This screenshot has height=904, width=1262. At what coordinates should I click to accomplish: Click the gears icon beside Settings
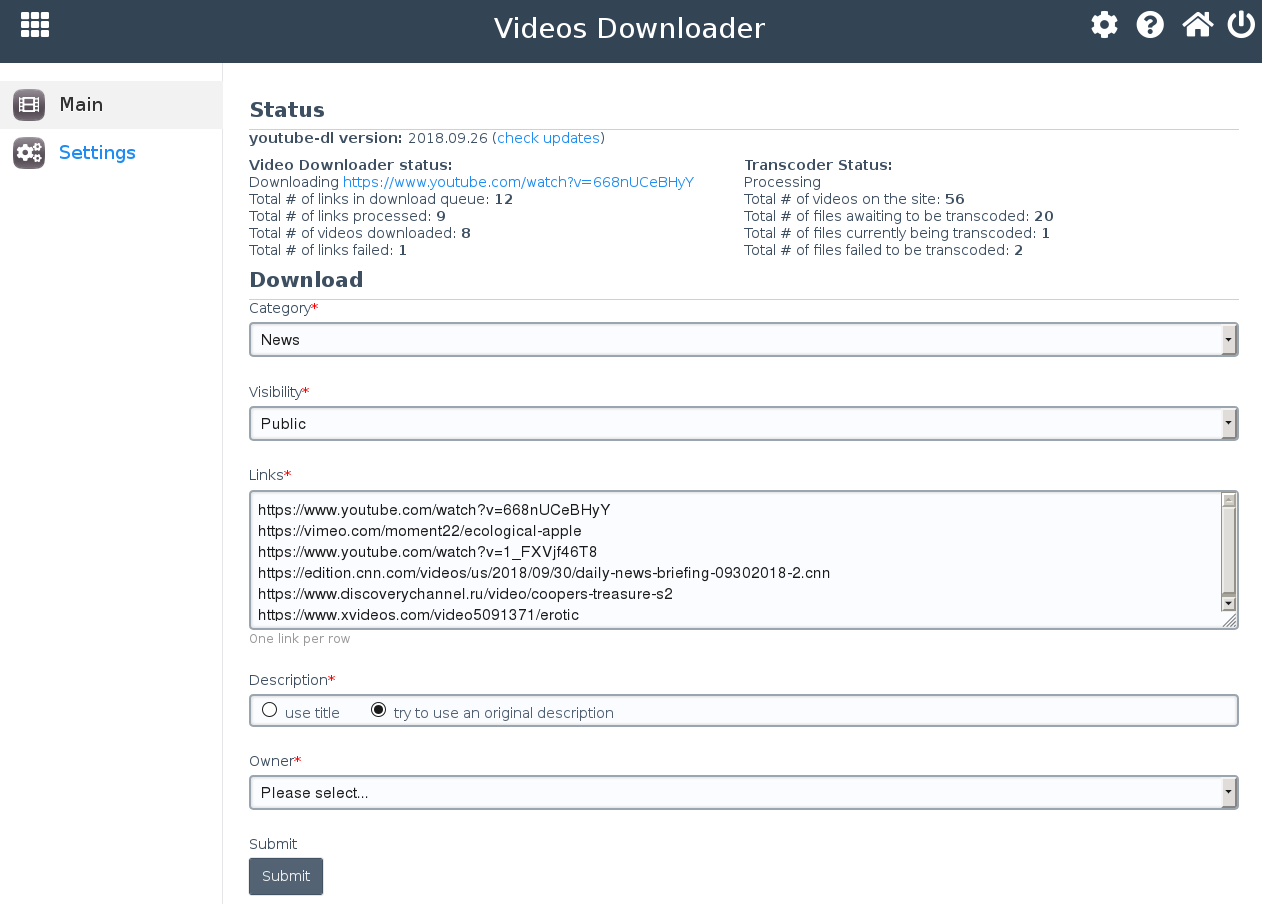coord(29,153)
